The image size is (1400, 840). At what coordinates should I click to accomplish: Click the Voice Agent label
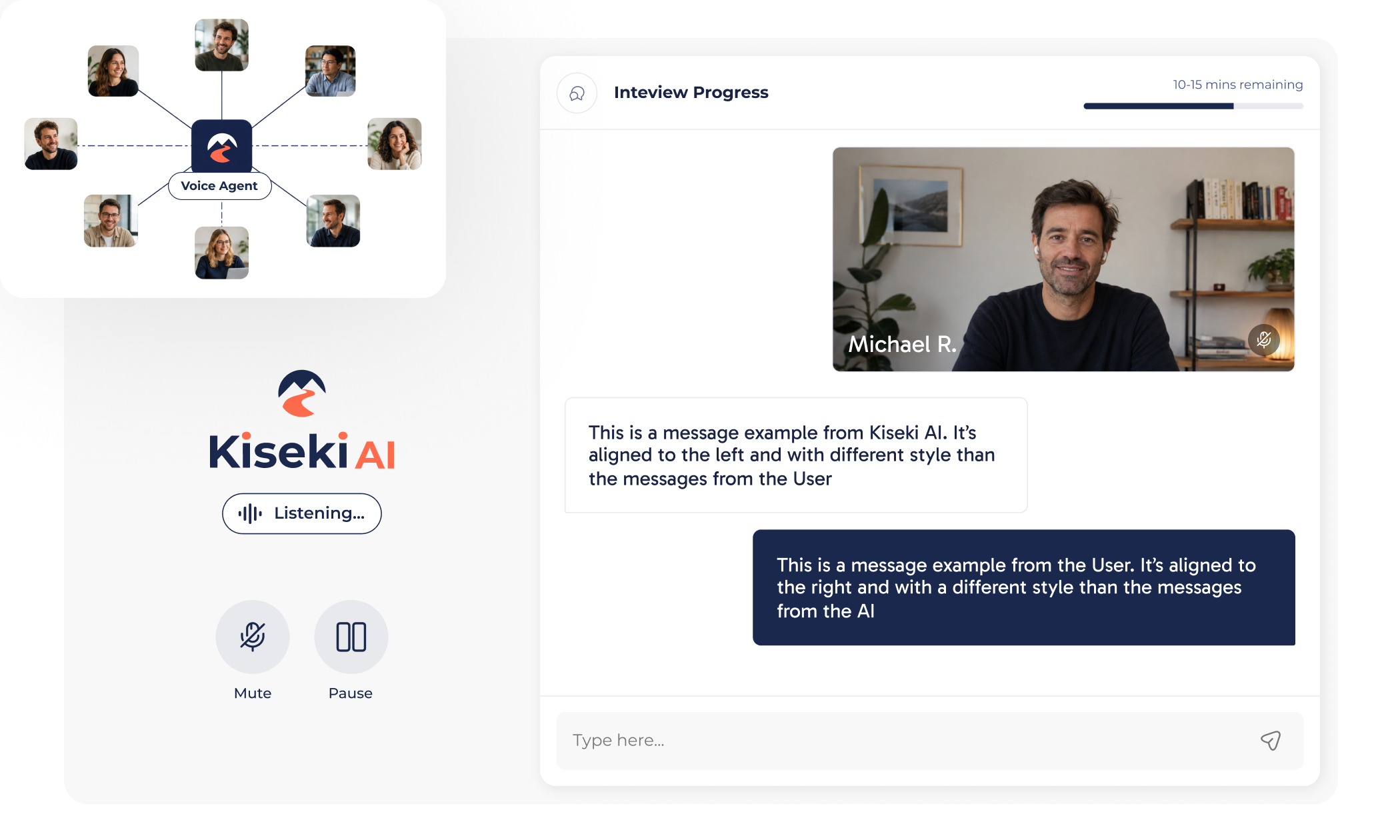click(219, 186)
